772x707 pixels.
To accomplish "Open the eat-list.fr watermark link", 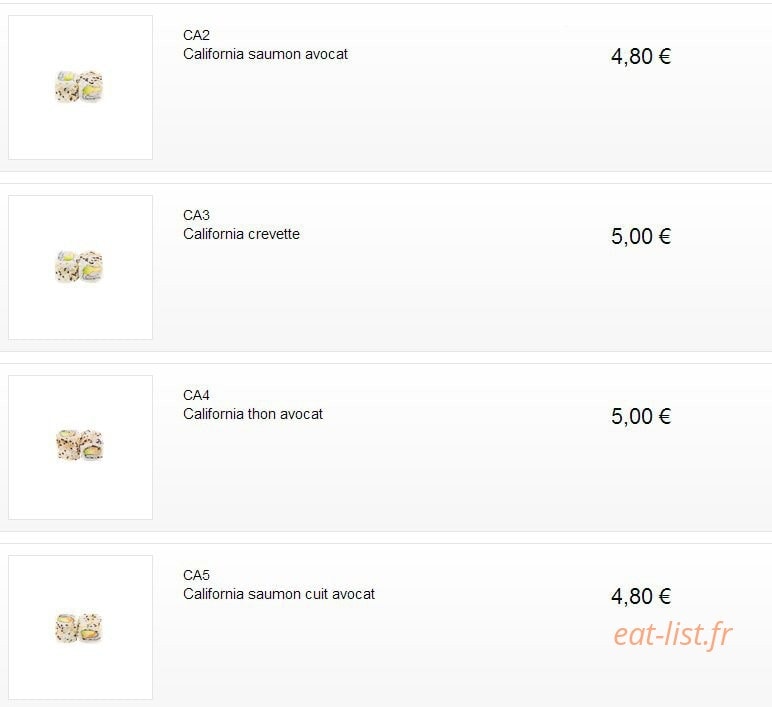I will coord(673,635).
